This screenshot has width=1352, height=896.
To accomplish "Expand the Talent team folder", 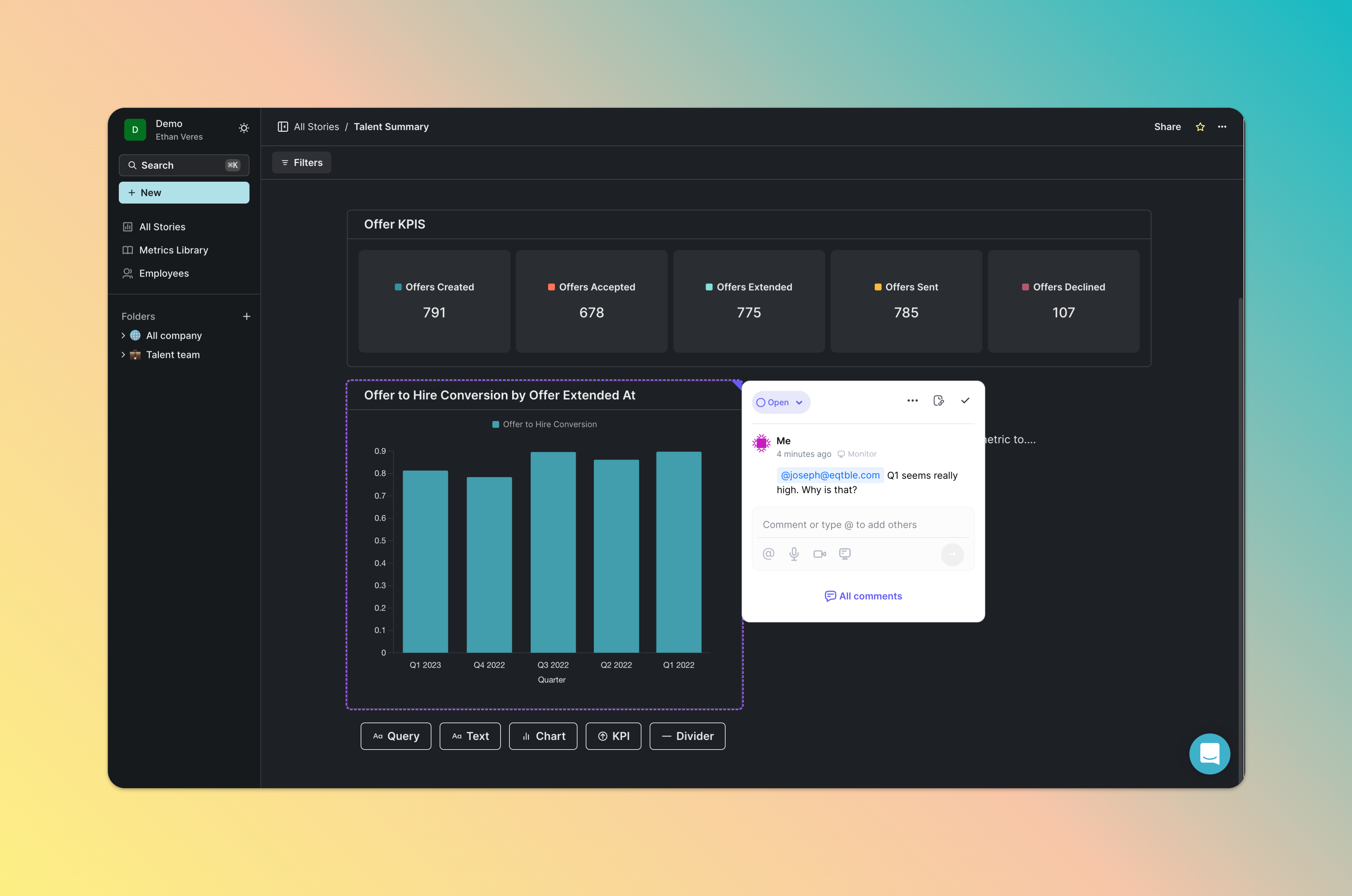I will coord(123,354).
